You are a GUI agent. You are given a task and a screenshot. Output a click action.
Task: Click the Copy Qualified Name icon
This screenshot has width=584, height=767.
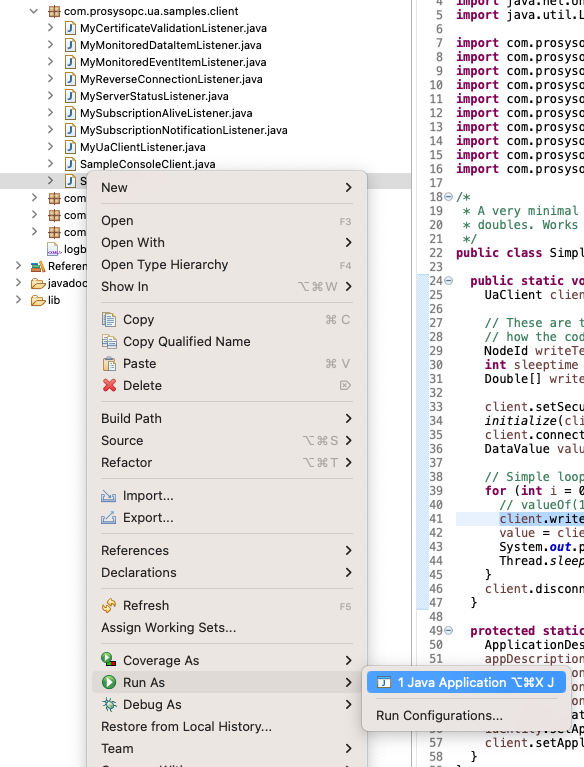point(109,341)
